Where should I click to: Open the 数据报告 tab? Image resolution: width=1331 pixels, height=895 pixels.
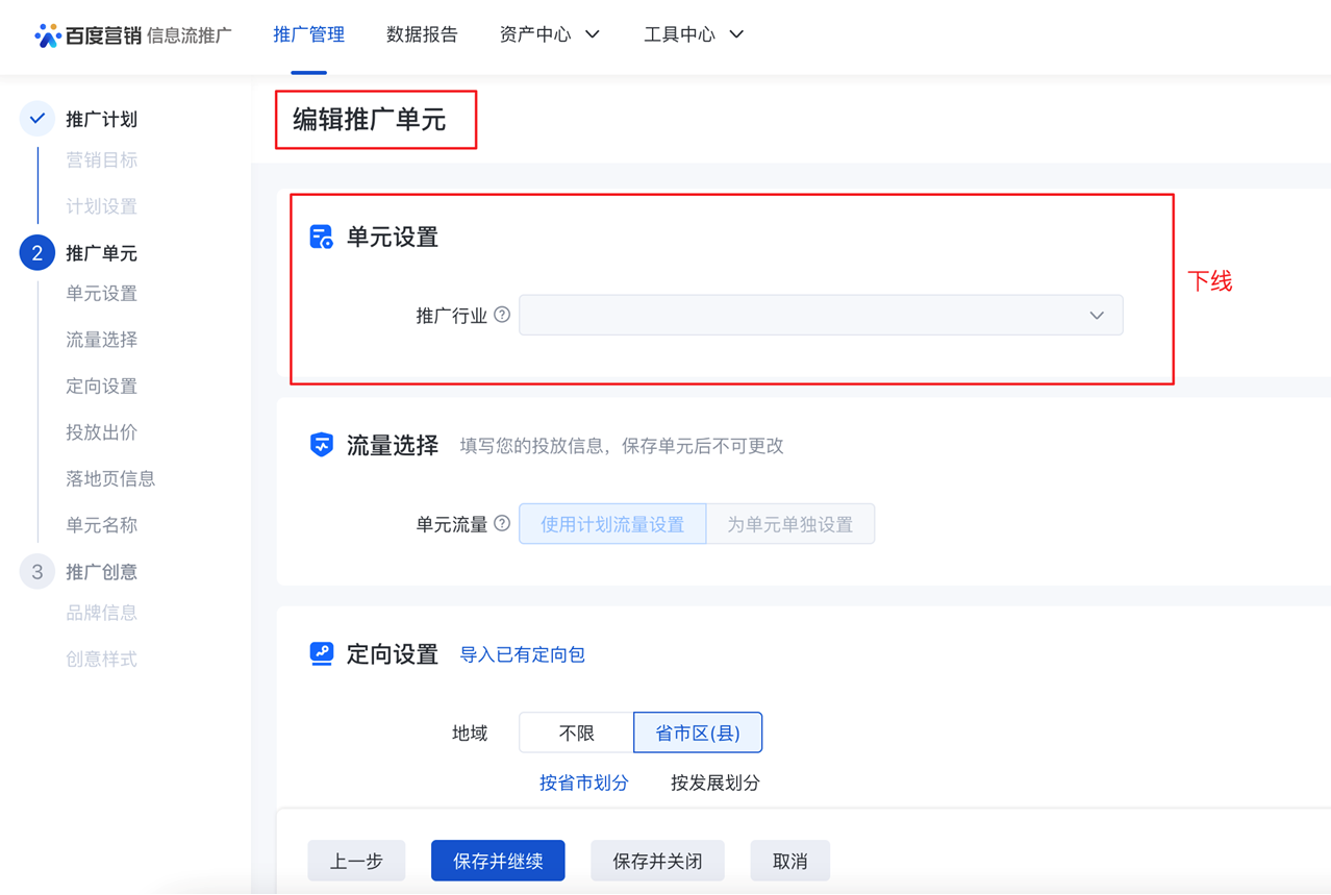[422, 35]
